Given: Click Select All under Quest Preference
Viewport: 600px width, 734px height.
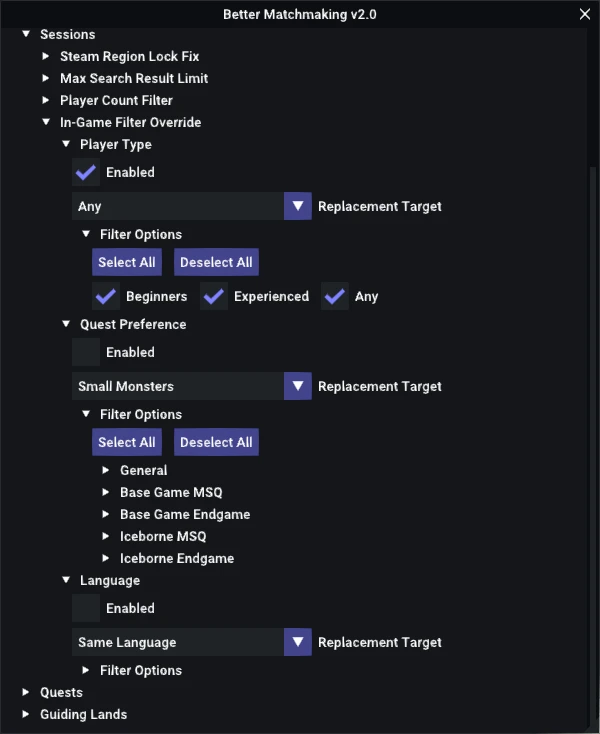Looking at the screenshot, I should pyautogui.click(x=127, y=442).
